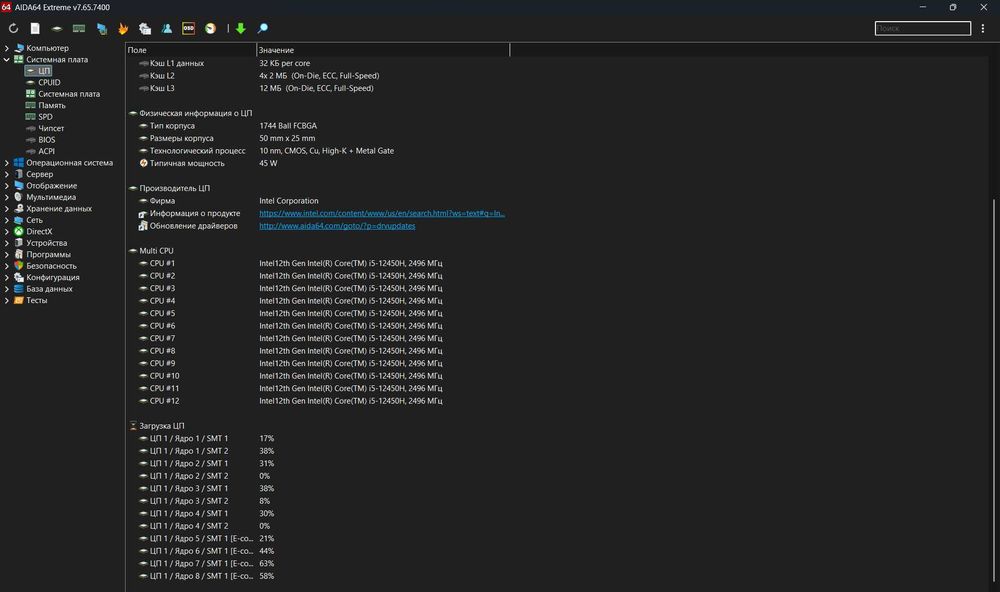Screen dimensions: 1000x592
Task: Click the gear settings toolbar icon
Action: 145,29
